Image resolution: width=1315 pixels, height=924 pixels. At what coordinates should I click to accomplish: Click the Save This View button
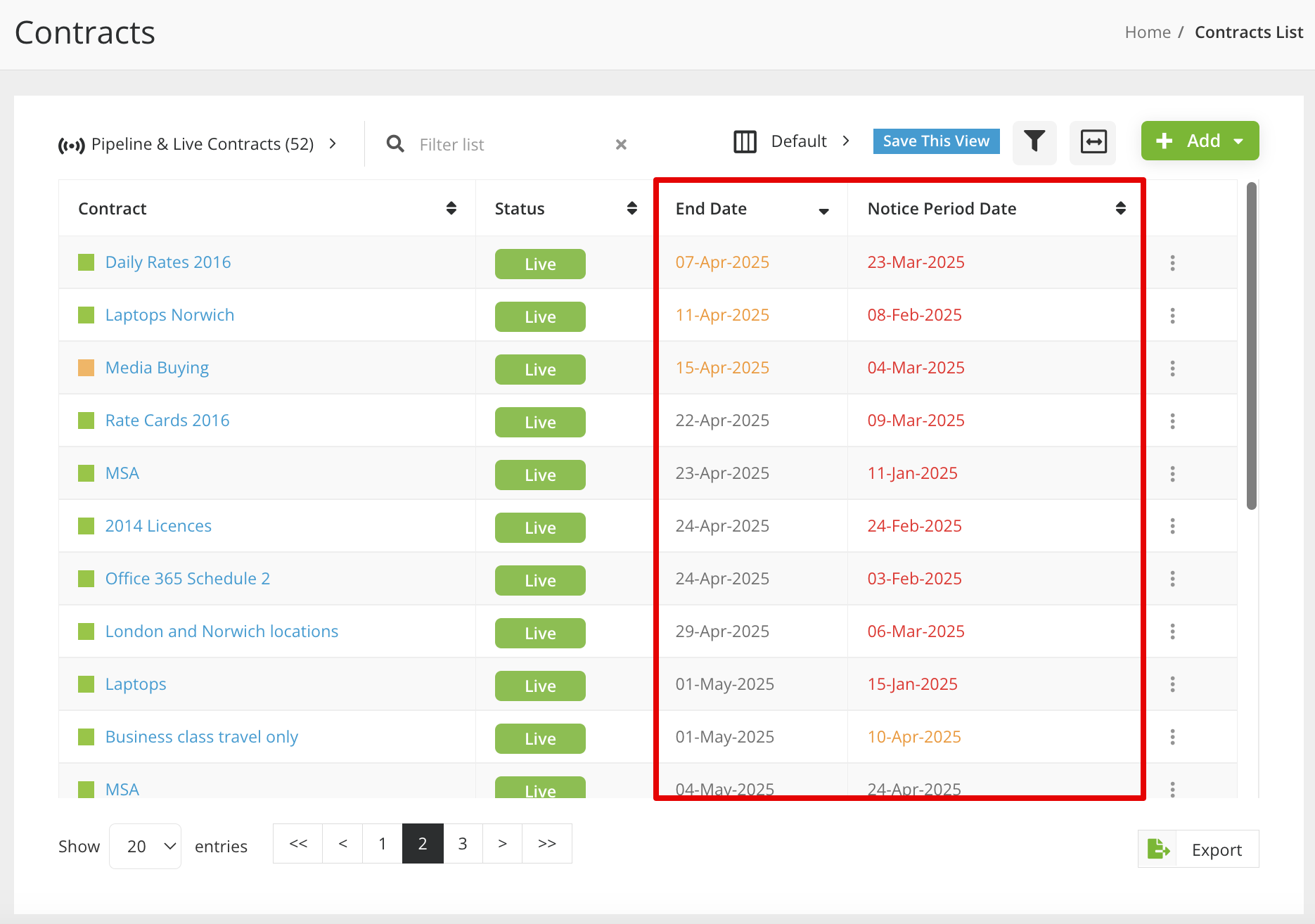tap(936, 141)
